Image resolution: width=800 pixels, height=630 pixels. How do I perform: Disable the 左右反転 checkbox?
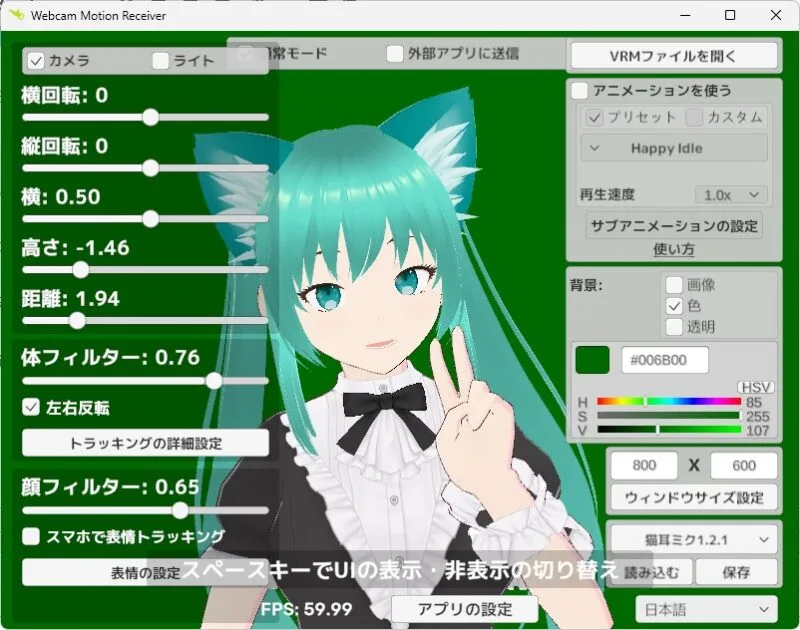click(31, 407)
